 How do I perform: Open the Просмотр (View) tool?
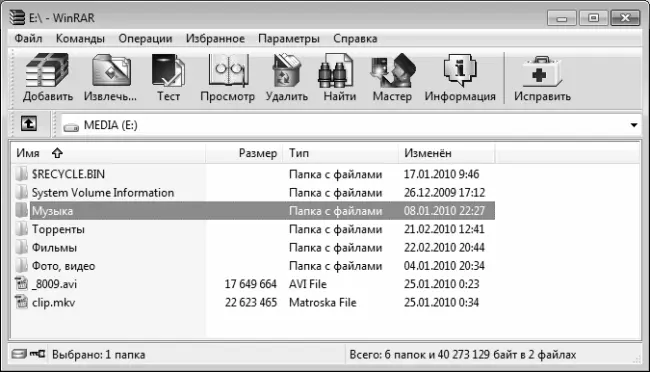228,71
